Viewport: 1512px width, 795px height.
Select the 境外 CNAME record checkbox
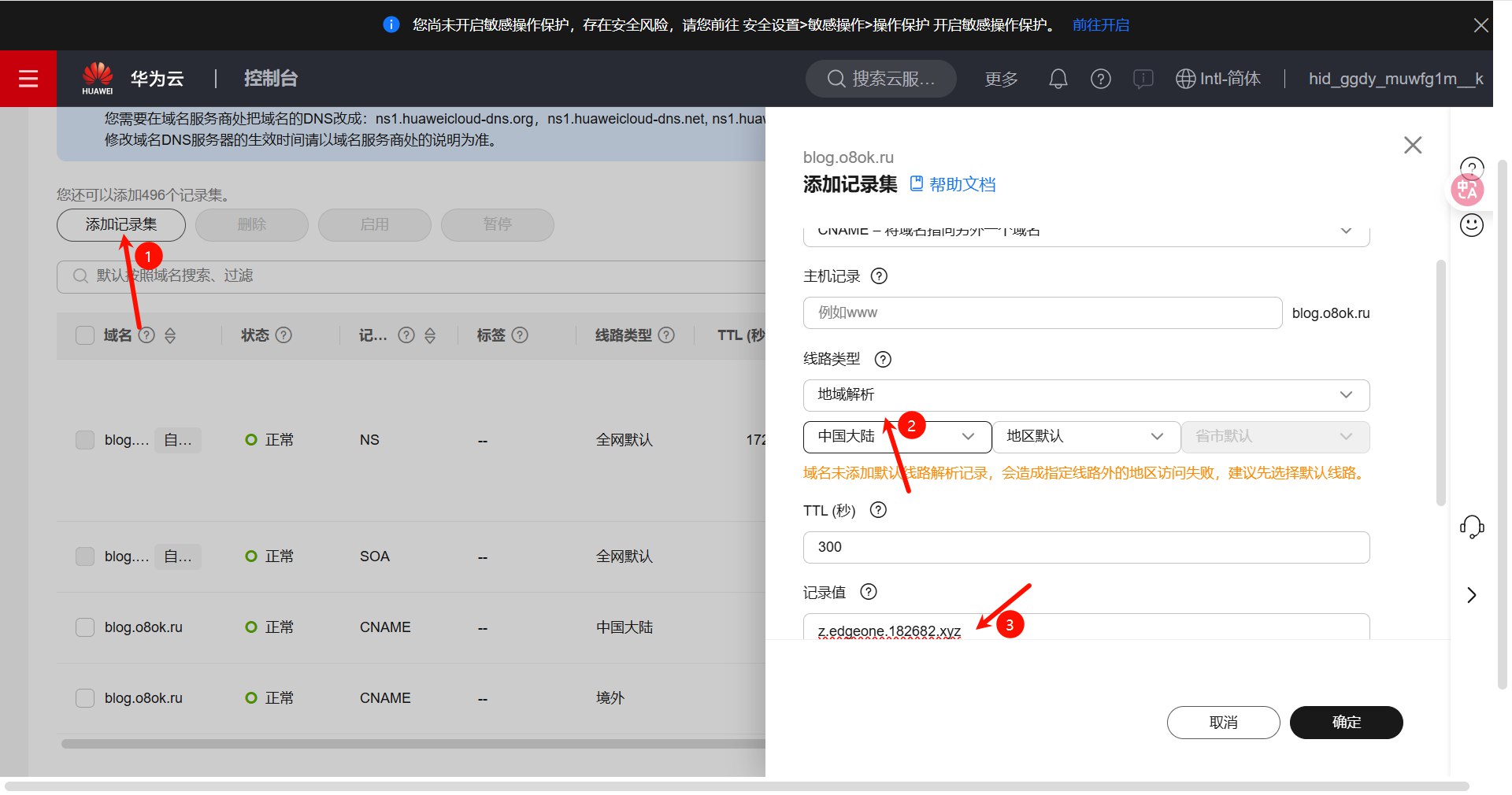[85, 698]
